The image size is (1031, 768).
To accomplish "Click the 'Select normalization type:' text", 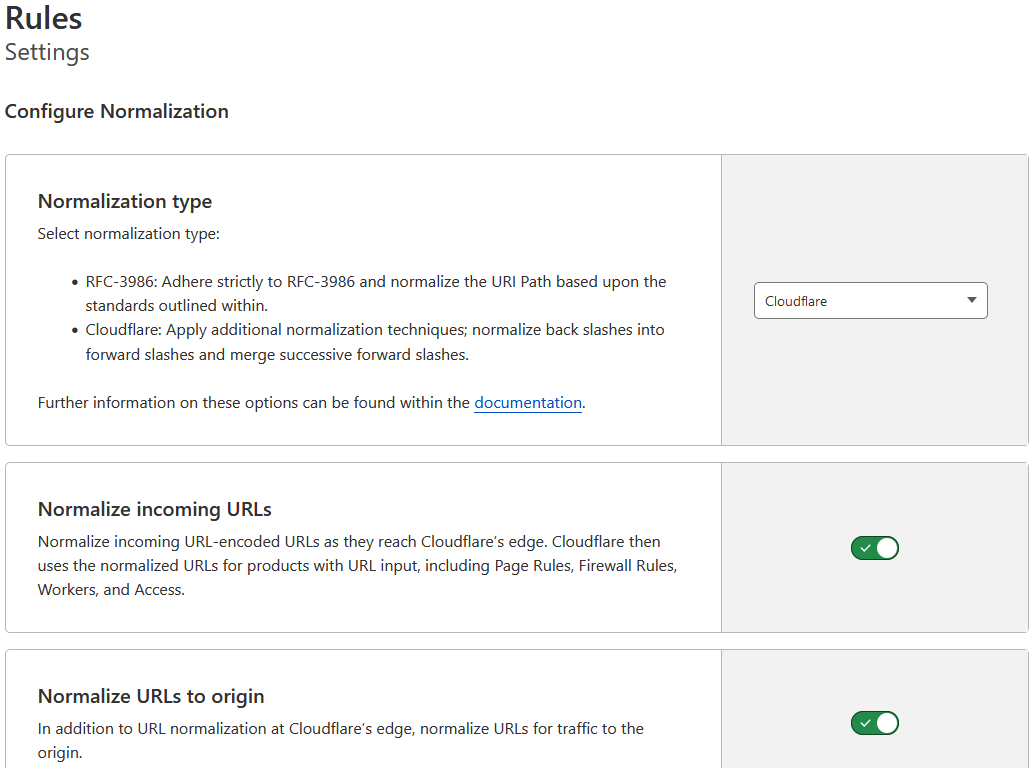I will (128, 234).
